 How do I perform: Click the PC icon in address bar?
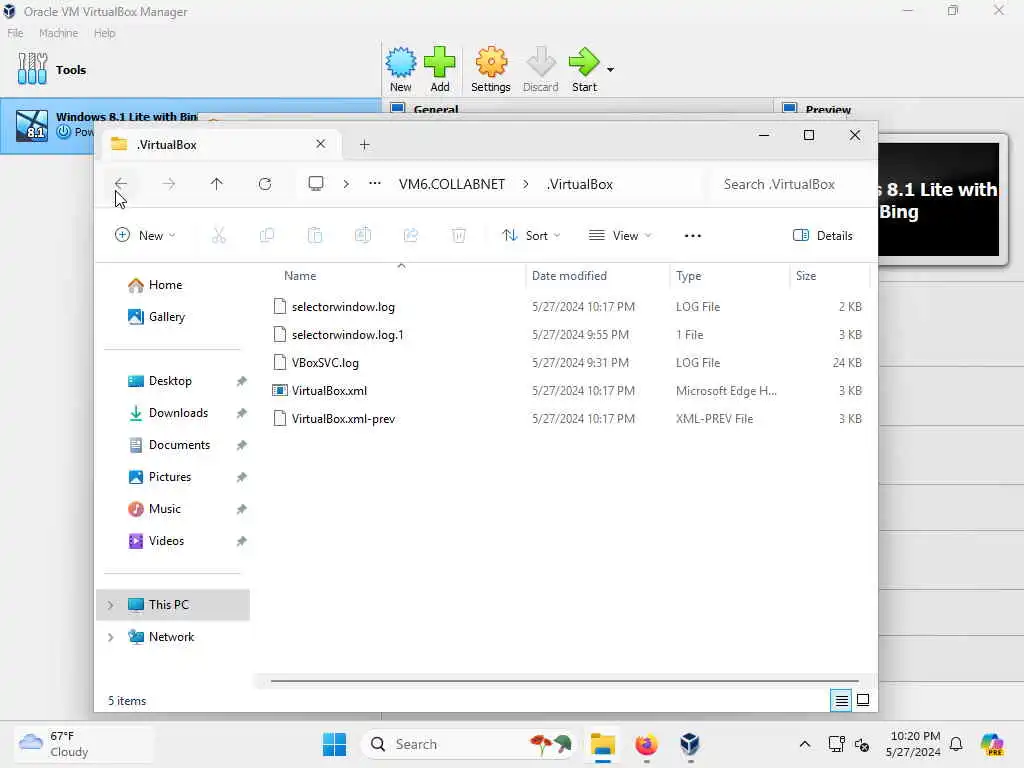[316, 184]
